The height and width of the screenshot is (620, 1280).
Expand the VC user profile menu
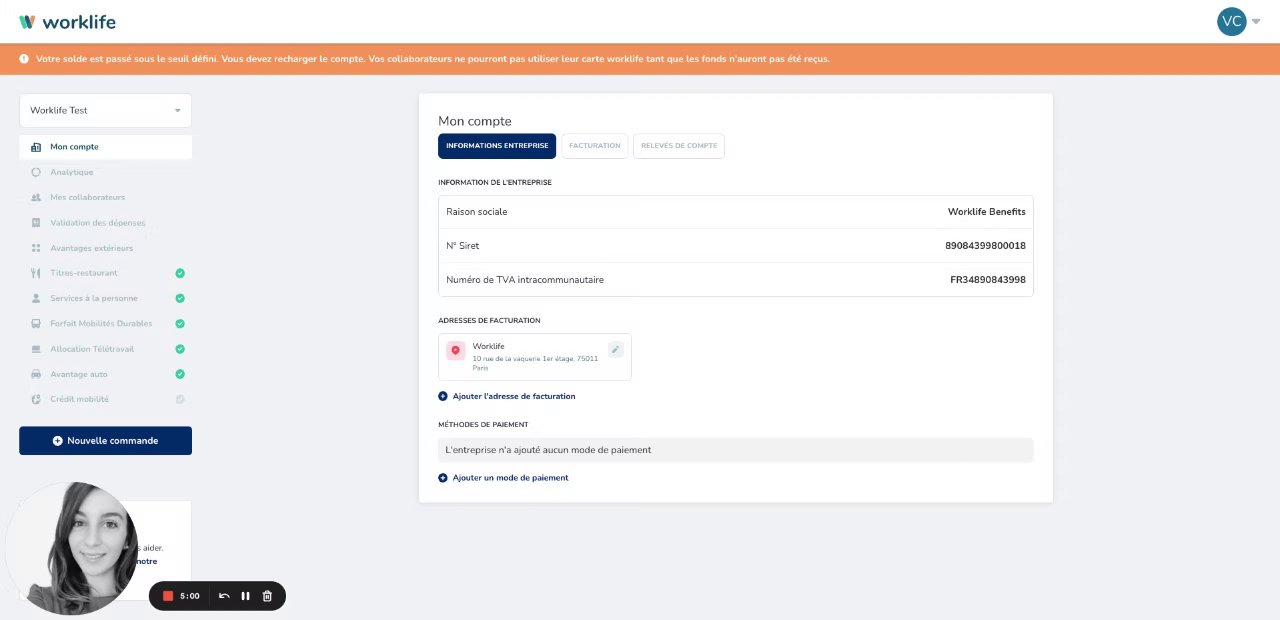(1238, 21)
